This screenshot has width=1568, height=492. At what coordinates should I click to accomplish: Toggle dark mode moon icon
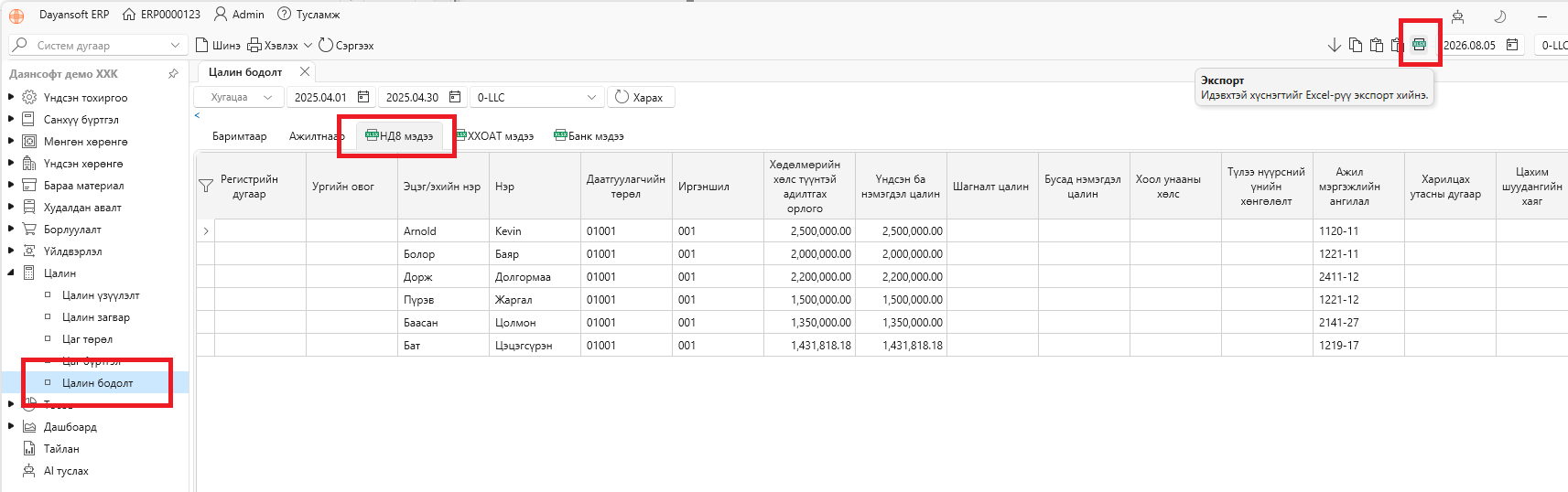click(1500, 16)
